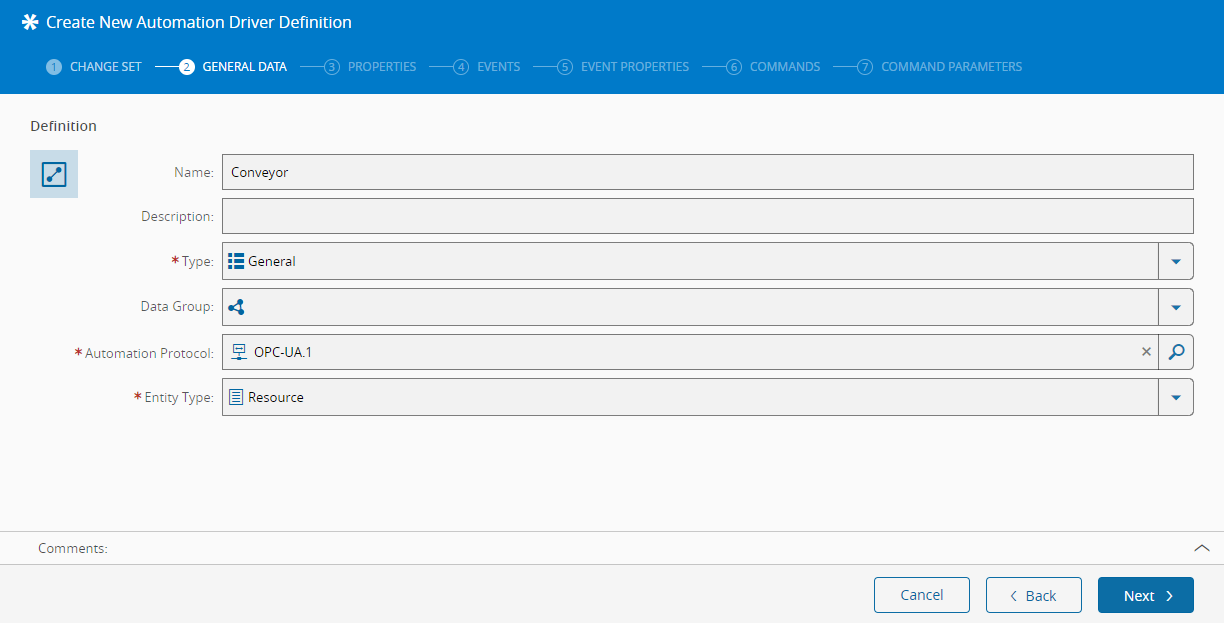
Task: Click the Resource entity document icon
Action: coord(236,397)
